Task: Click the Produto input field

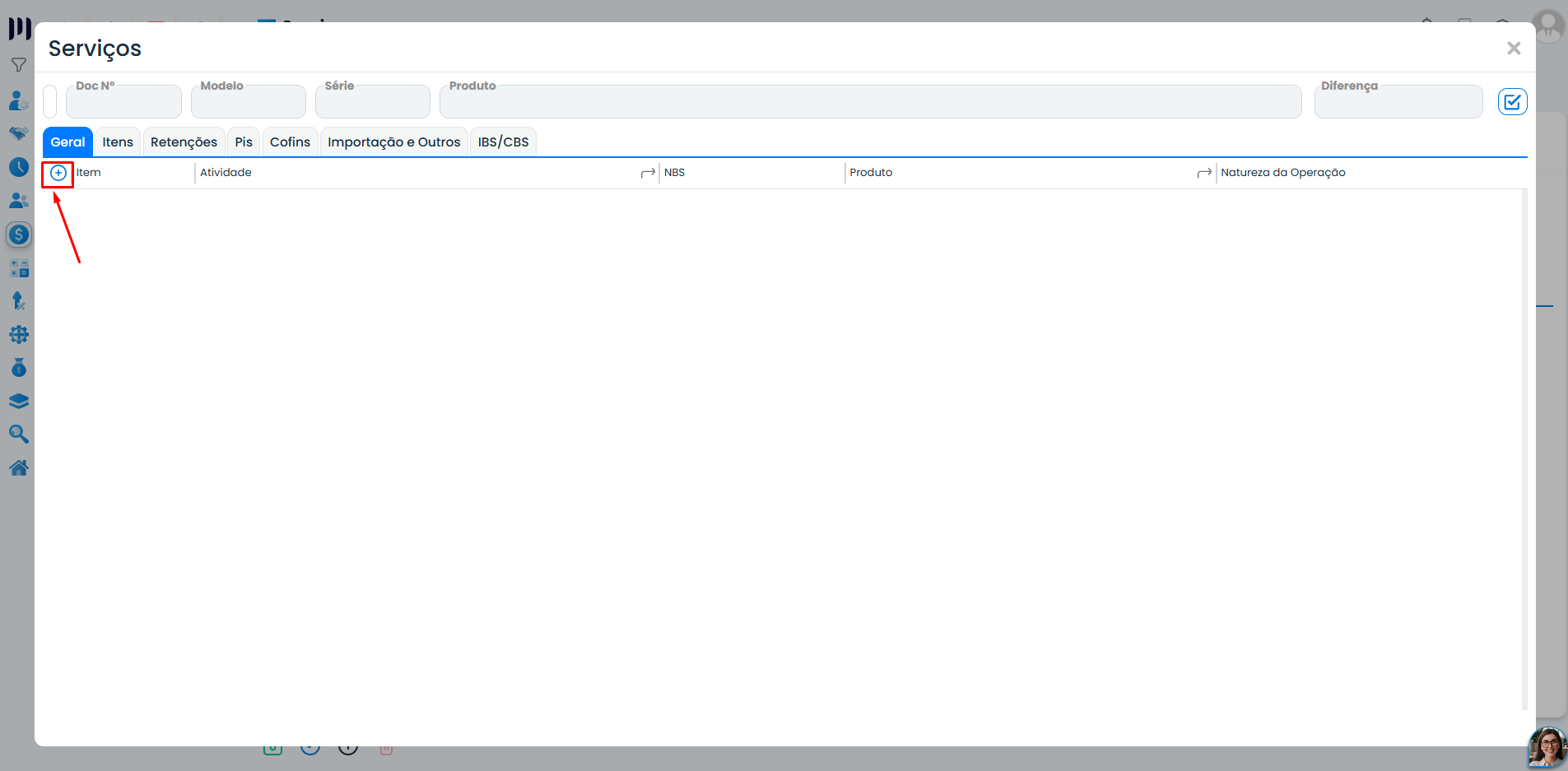Action: (x=870, y=101)
